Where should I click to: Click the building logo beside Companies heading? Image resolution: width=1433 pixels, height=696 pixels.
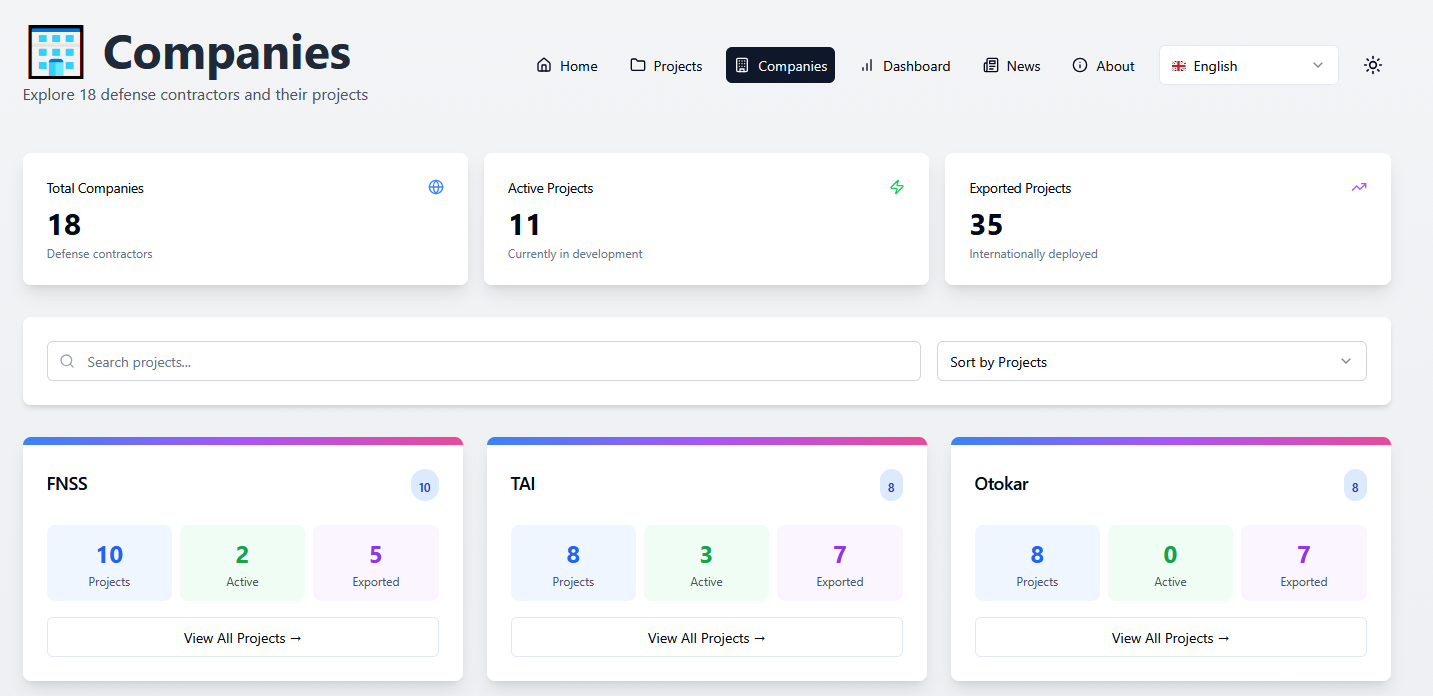pyautogui.click(x=56, y=51)
